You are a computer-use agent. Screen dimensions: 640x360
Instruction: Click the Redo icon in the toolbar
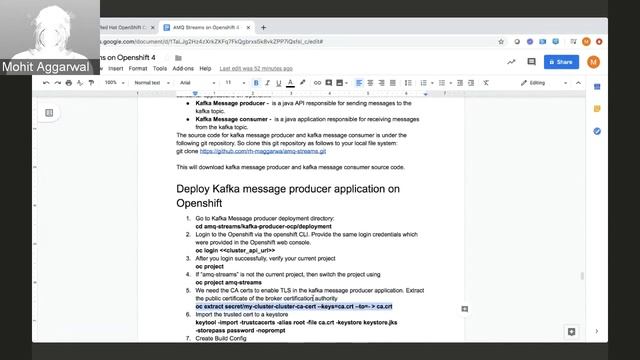point(58,83)
